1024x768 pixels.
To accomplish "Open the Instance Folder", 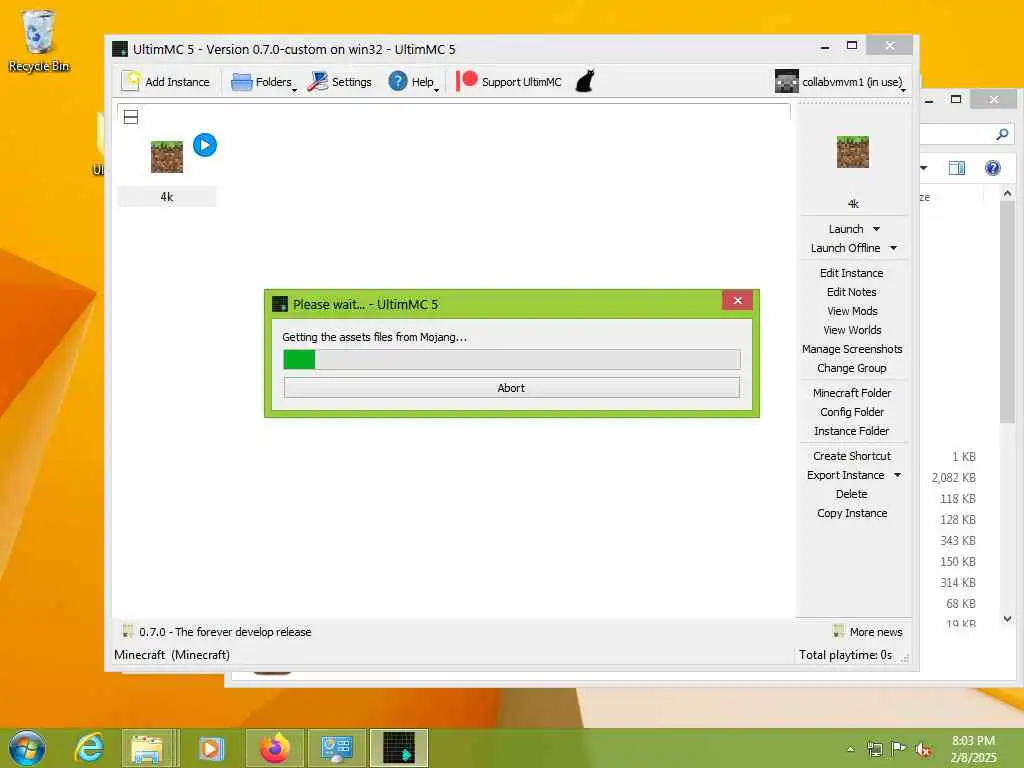I will pyautogui.click(x=852, y=430).
